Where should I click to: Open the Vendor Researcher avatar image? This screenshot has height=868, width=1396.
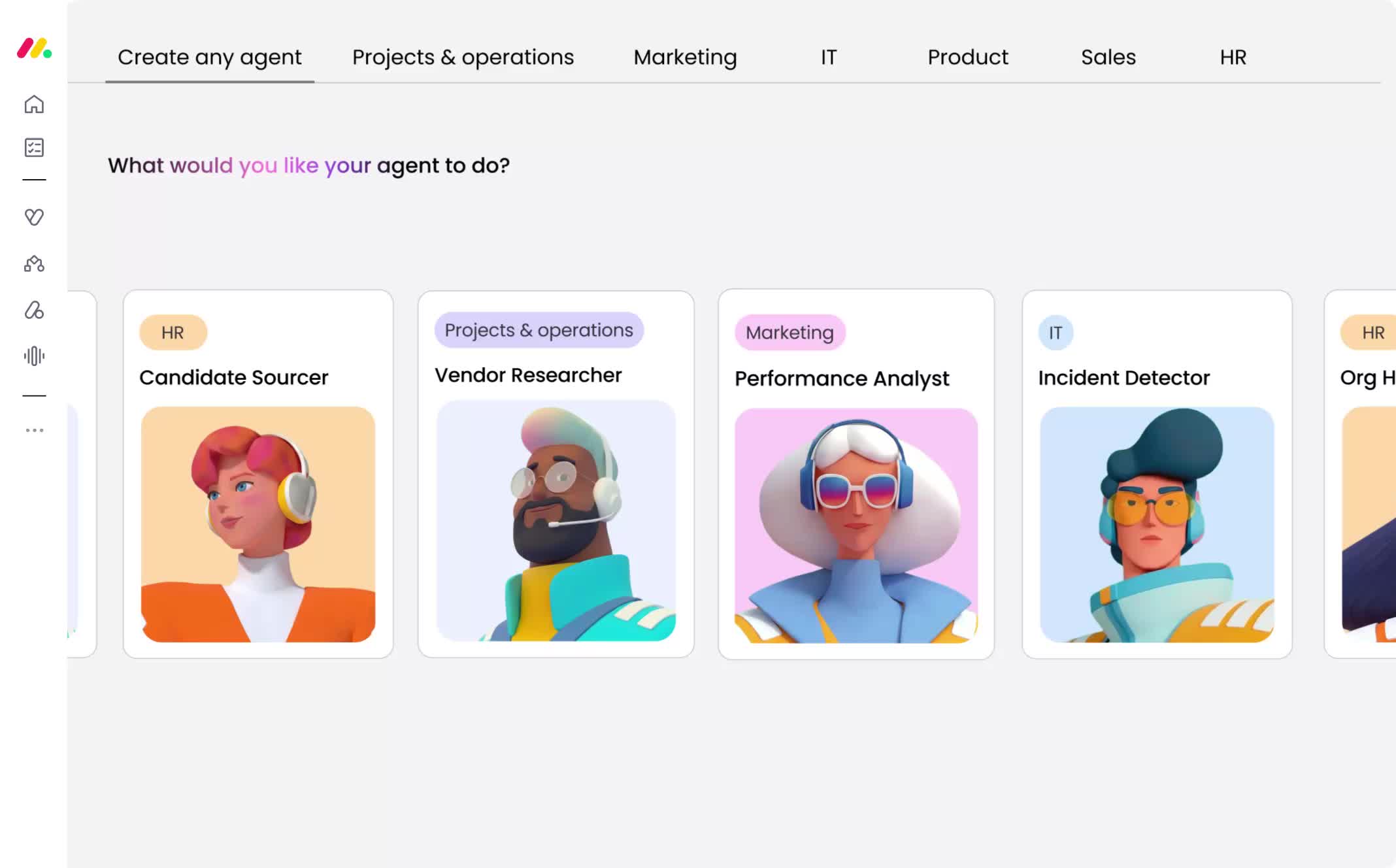pyautogui.click(x=556, y=521)
